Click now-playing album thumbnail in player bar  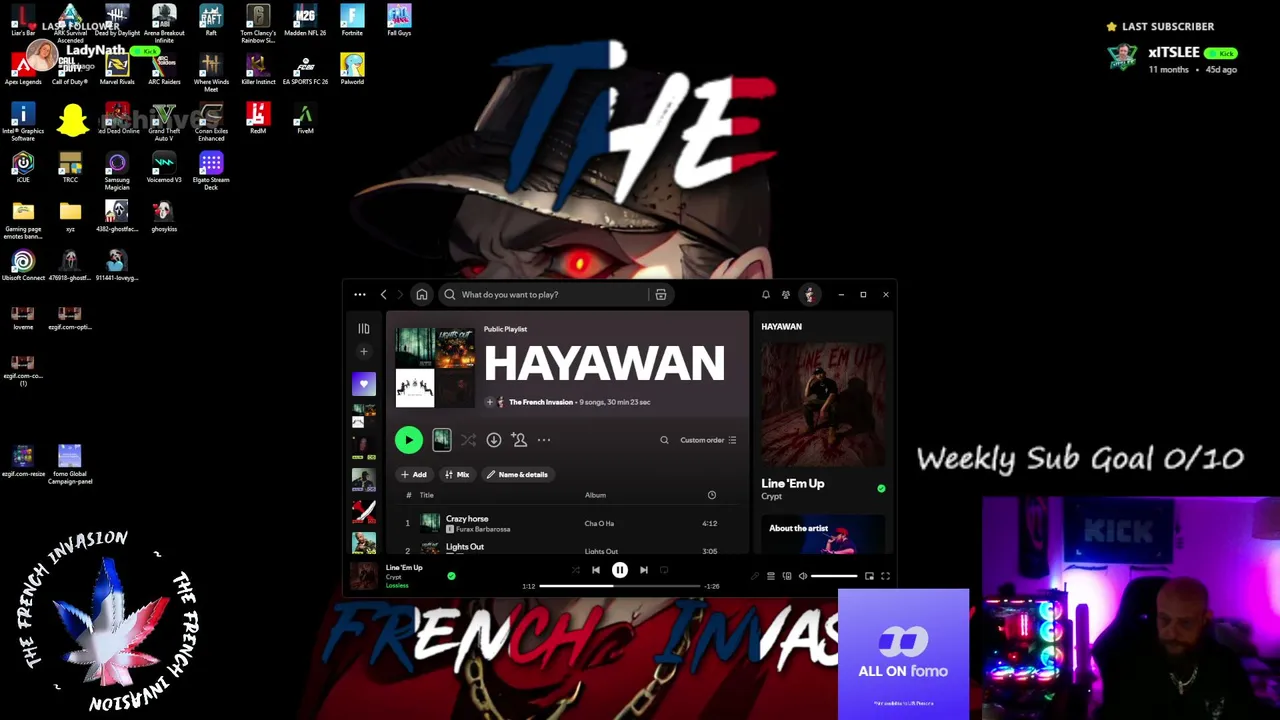364,575
